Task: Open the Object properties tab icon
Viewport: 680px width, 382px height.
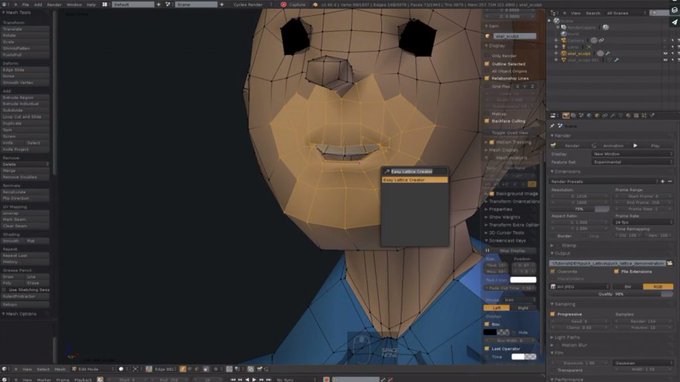Action: coord(597,116)
